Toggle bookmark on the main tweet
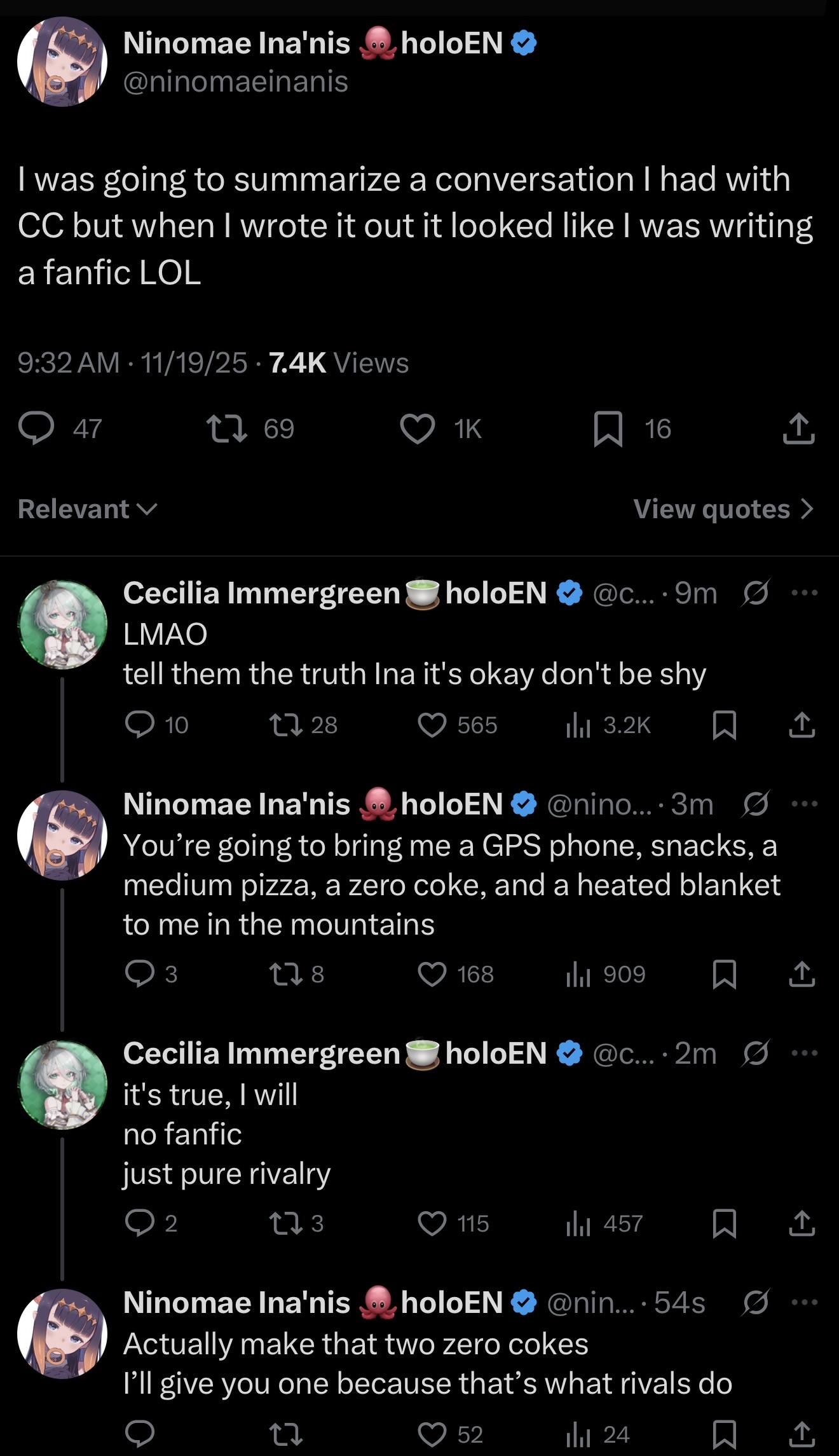The image size is (839, 1456). (608, 429)
